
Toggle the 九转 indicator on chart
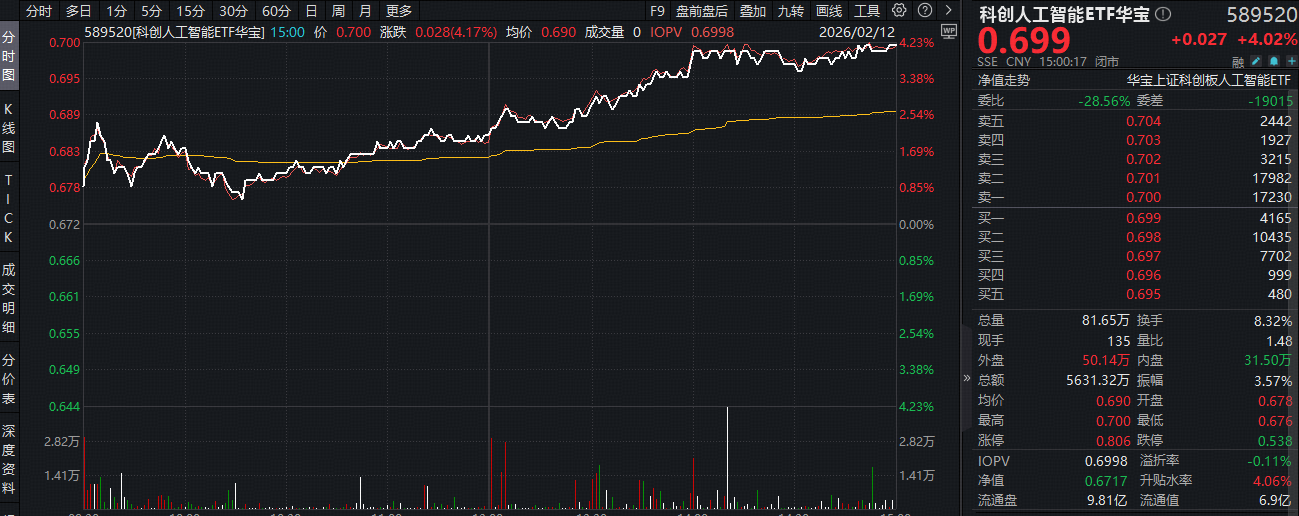[790, 11]
